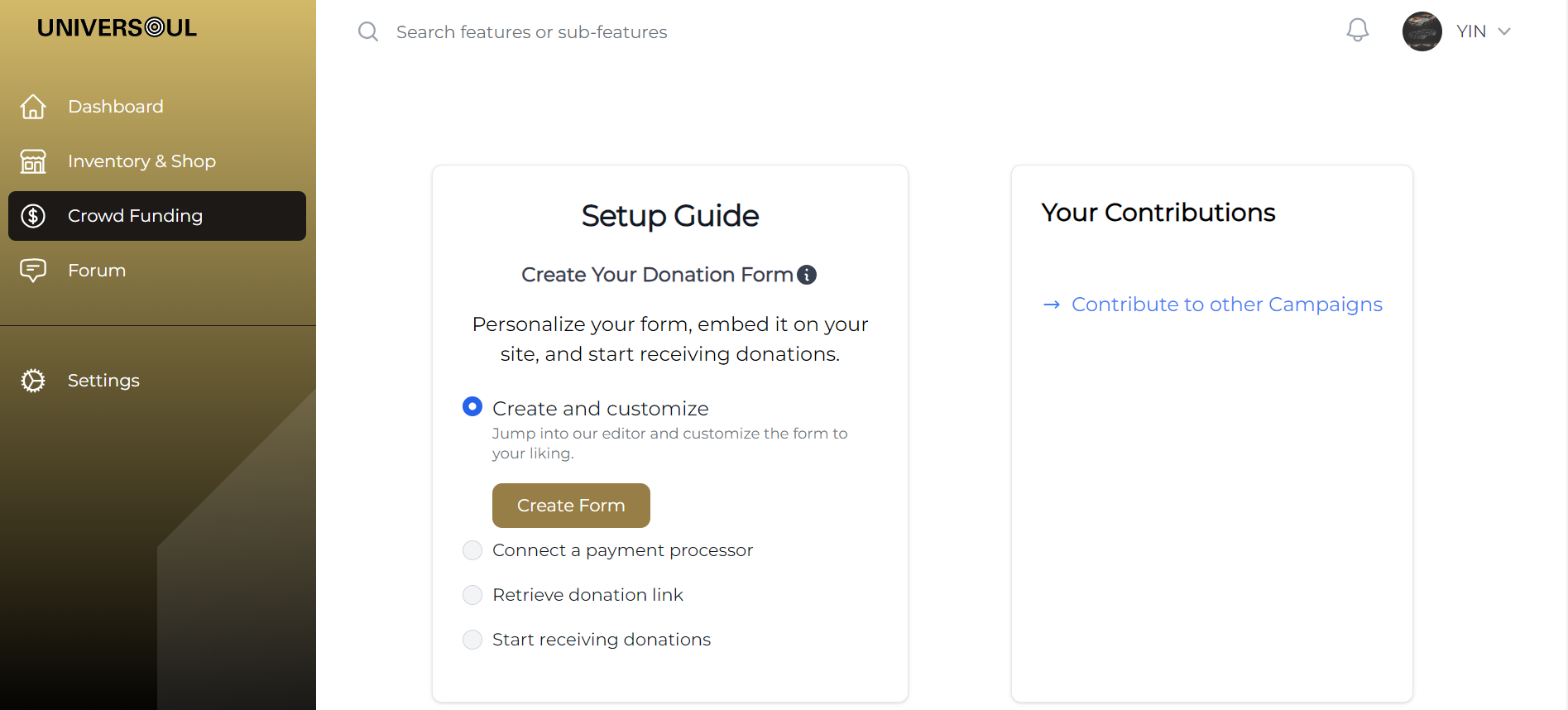Click the Forum chat bubble icon

tap(33, 271)
